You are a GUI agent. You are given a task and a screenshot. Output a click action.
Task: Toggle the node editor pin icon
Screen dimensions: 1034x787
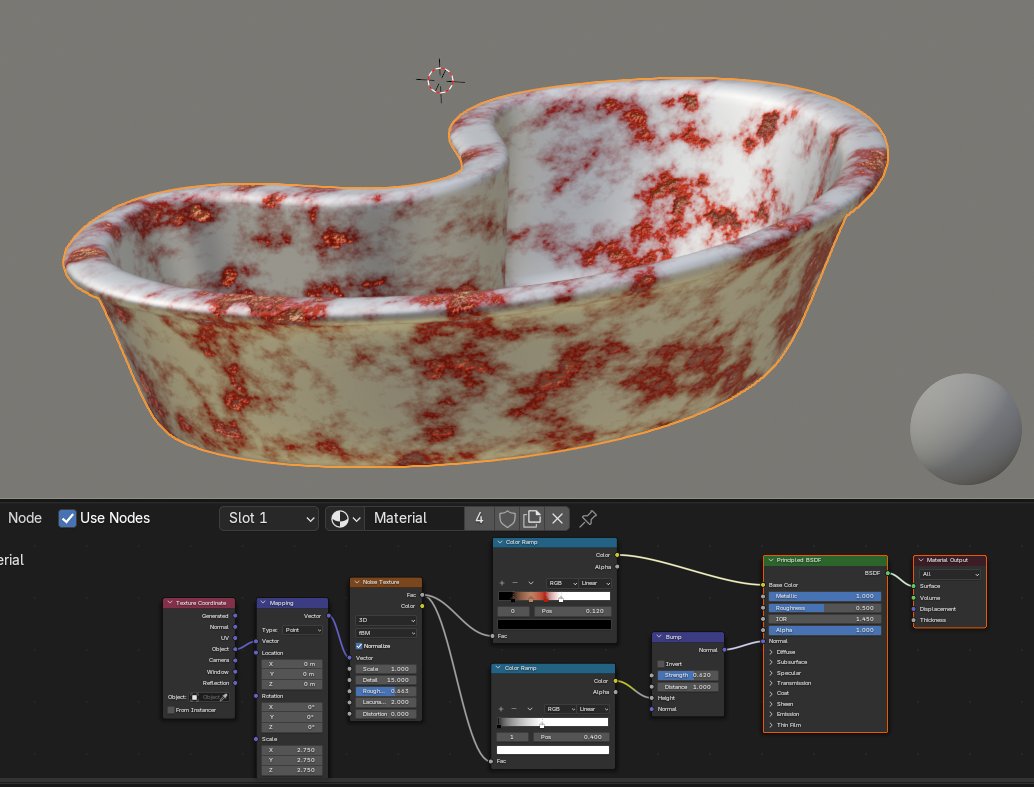(588, 519)
